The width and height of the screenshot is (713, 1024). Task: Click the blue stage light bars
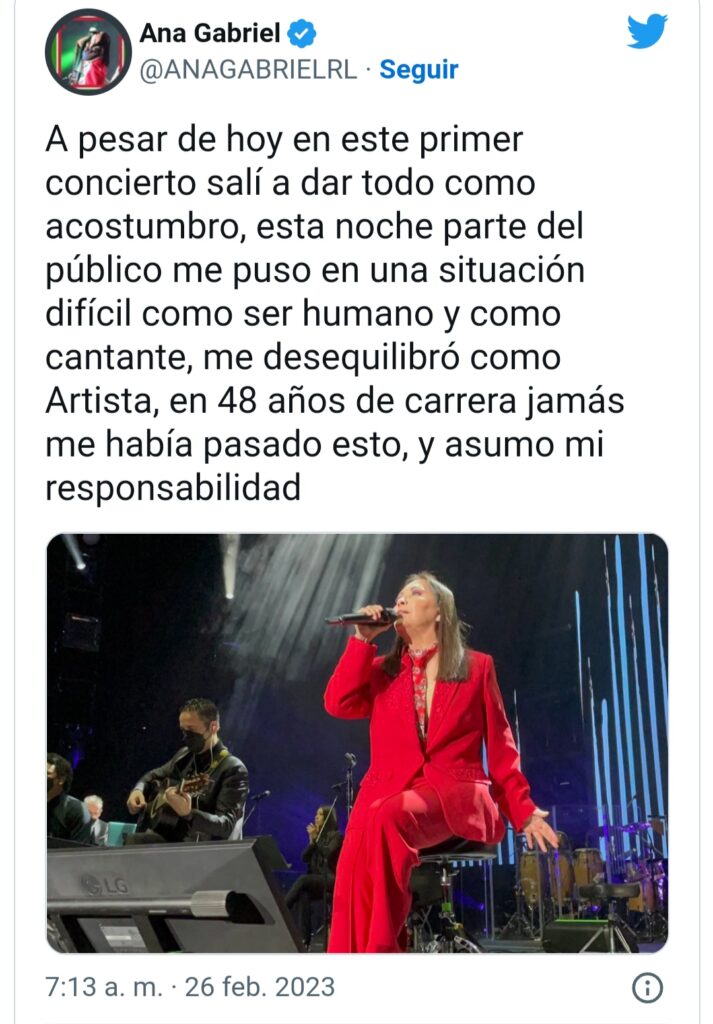click(x=620, y=692)
